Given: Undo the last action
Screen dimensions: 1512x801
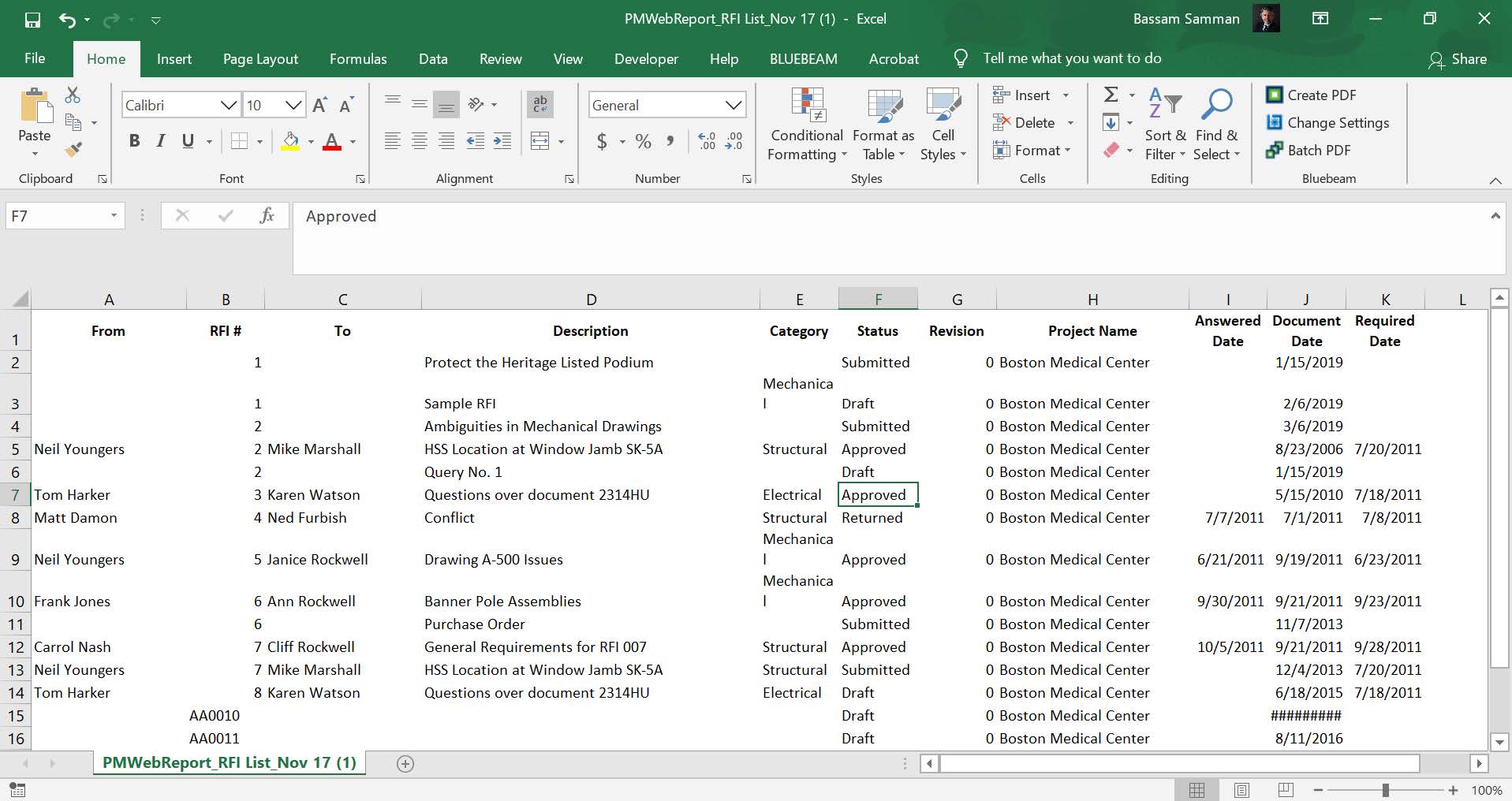Looking at the screenshot, I should [x=67, y=20].
